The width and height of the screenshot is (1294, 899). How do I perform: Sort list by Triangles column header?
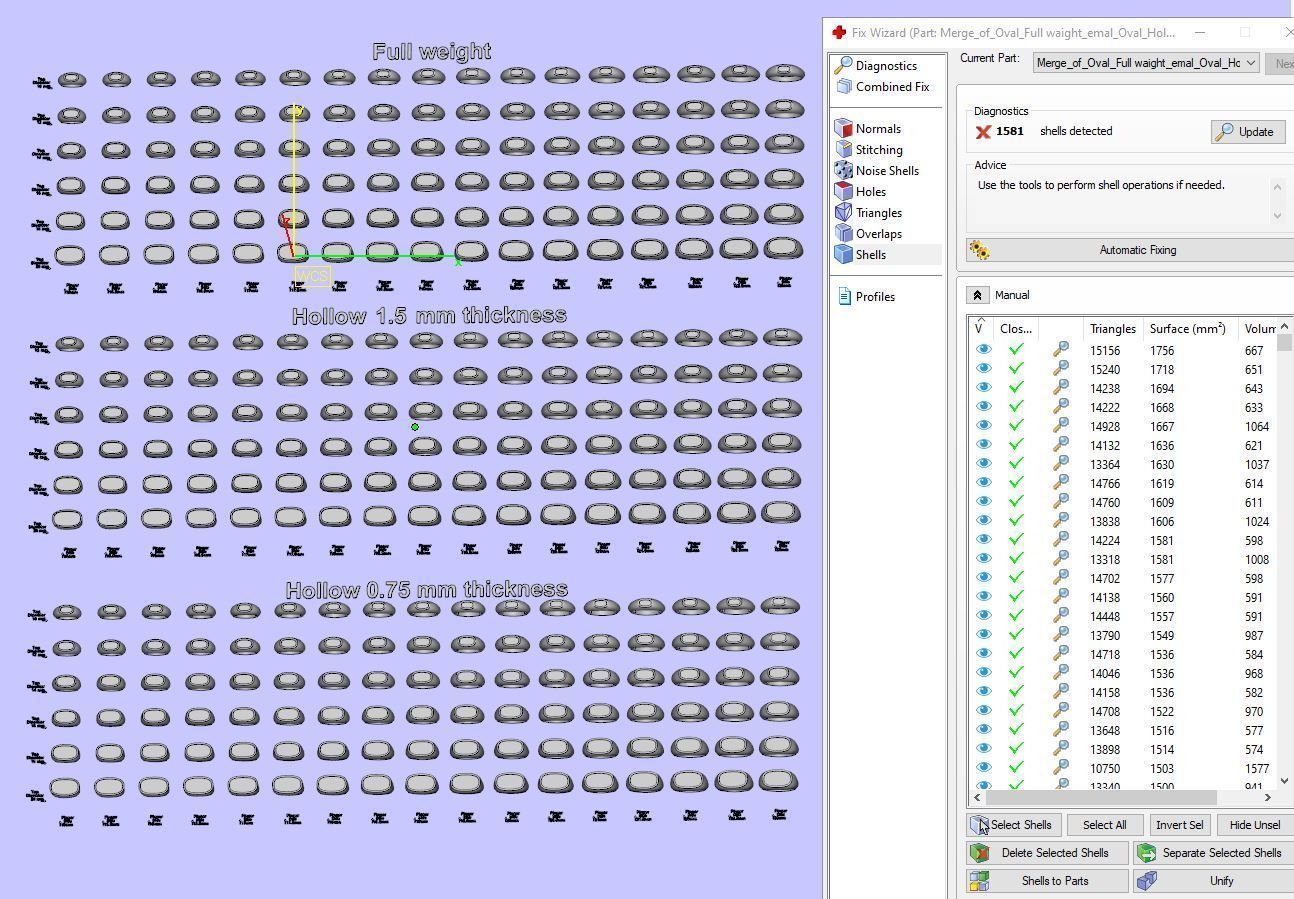[1112, 329]
